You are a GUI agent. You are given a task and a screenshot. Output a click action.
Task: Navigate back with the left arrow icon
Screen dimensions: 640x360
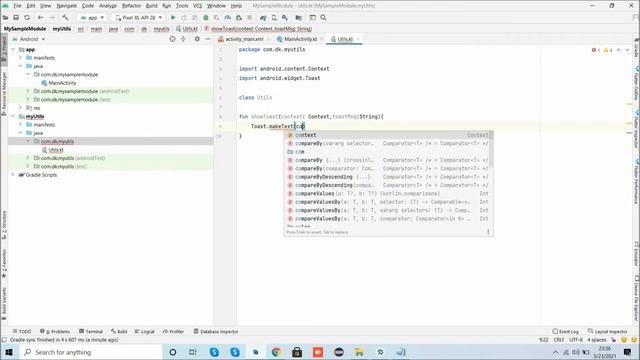tap(40, 18)
